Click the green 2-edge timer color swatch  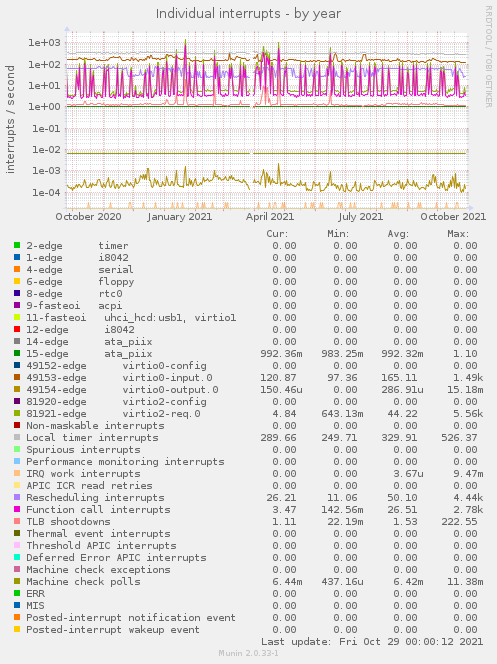pos(17,245)
